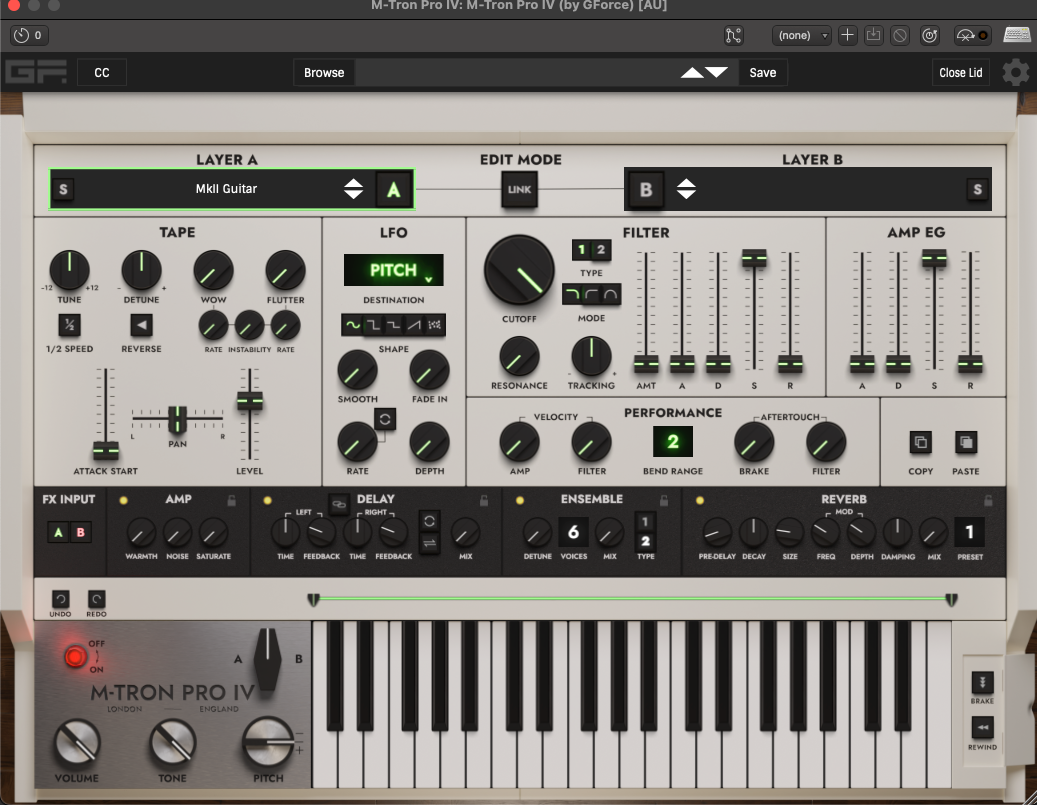The width and height of the screenshot is (1037, 805).
Task: Solo Layer A with the S button
Action: 63,189
